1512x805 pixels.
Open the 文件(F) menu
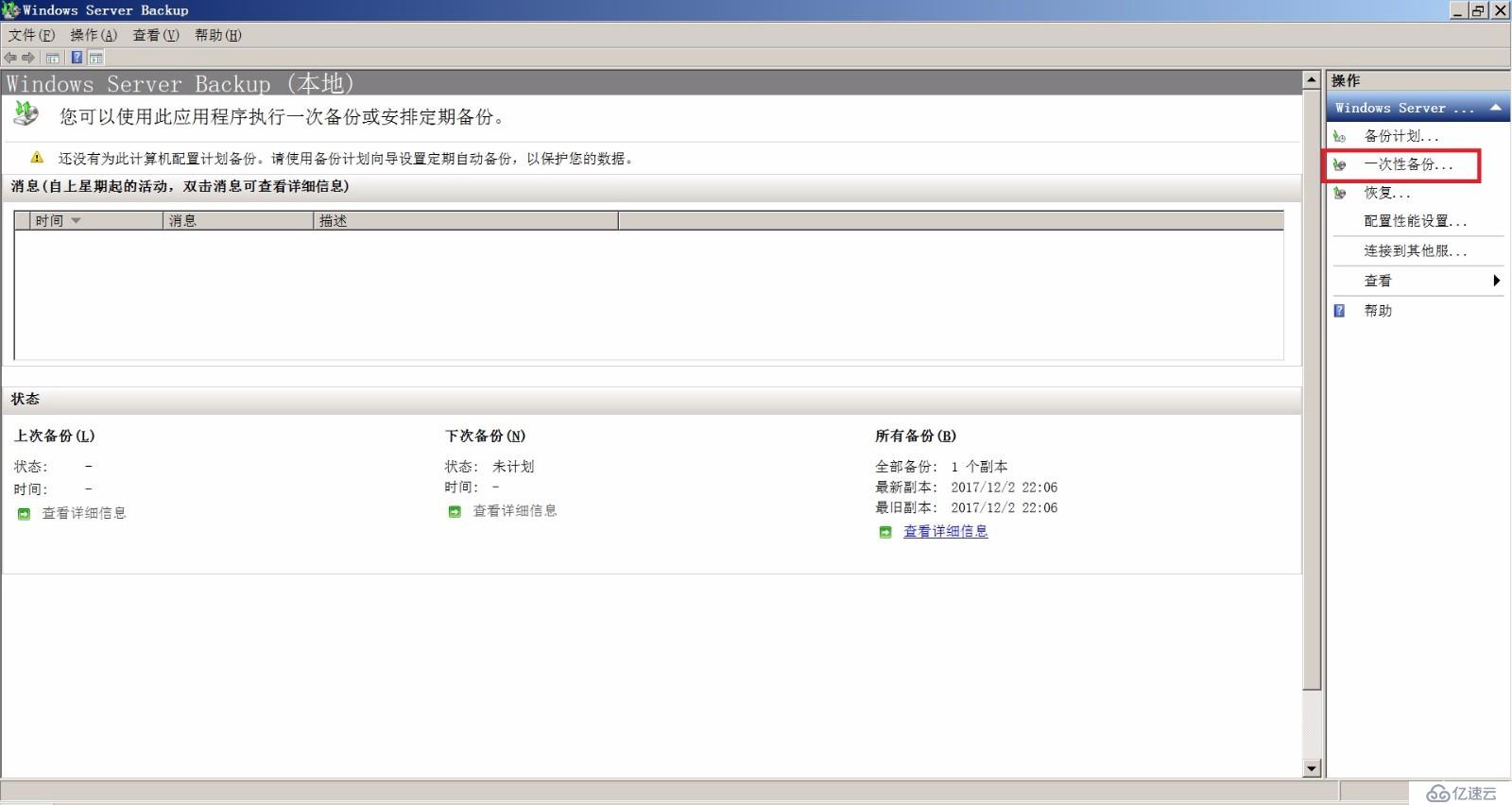pyautogui.click(x=32, y=35)
